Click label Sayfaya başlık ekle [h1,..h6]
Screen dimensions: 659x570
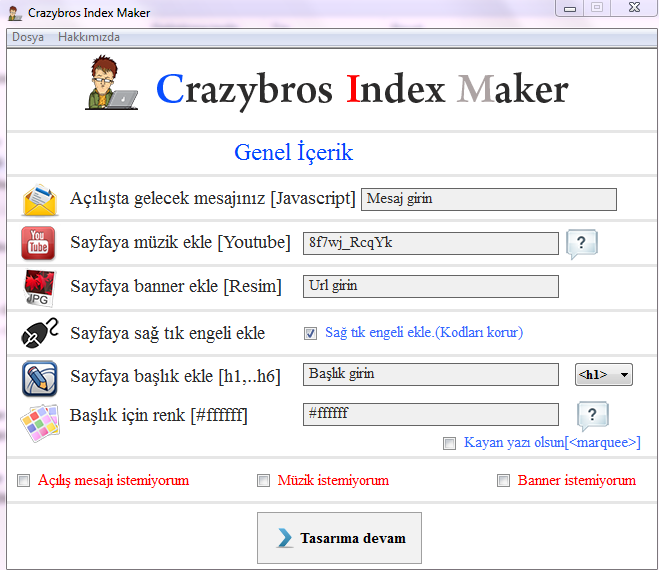click(x=175, y=376)
